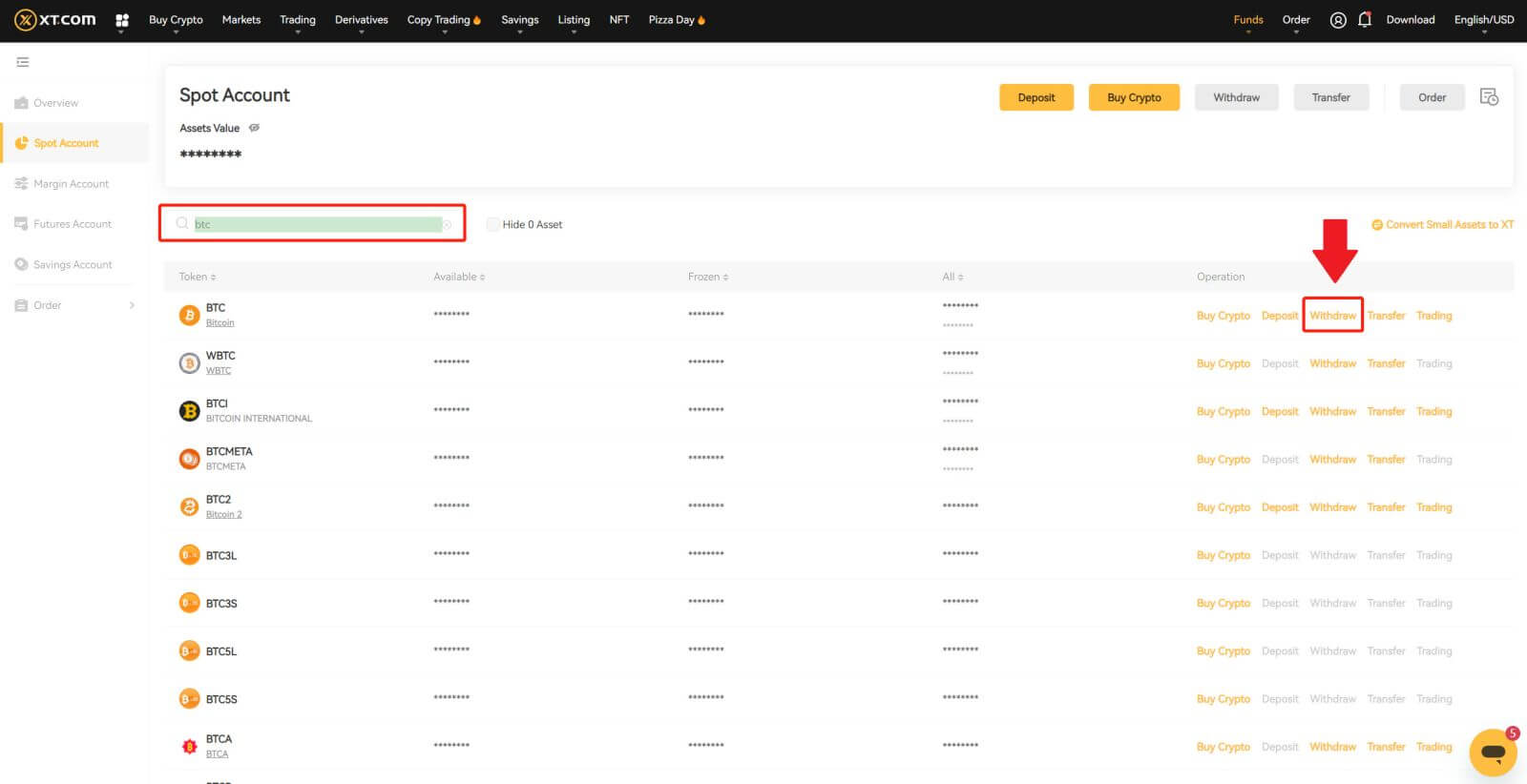Click the BTC3S coin icon
Screen dimensions: 1527x784
[x=189, y=603]
